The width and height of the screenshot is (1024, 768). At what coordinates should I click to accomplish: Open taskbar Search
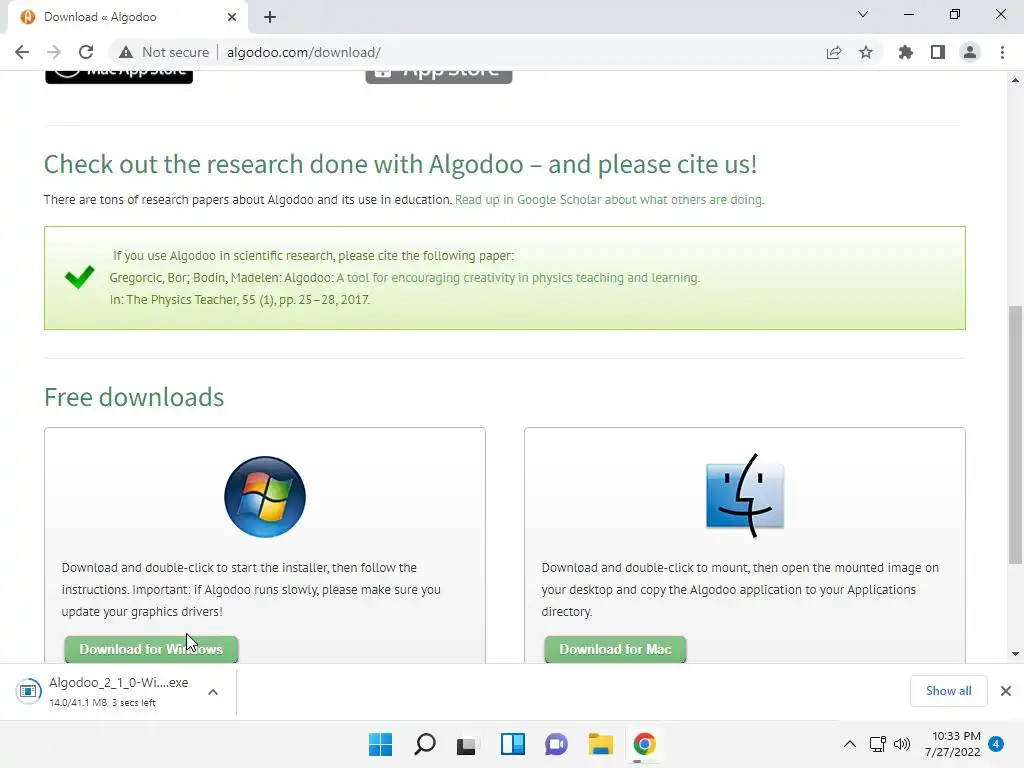click(x=424, y=744)
